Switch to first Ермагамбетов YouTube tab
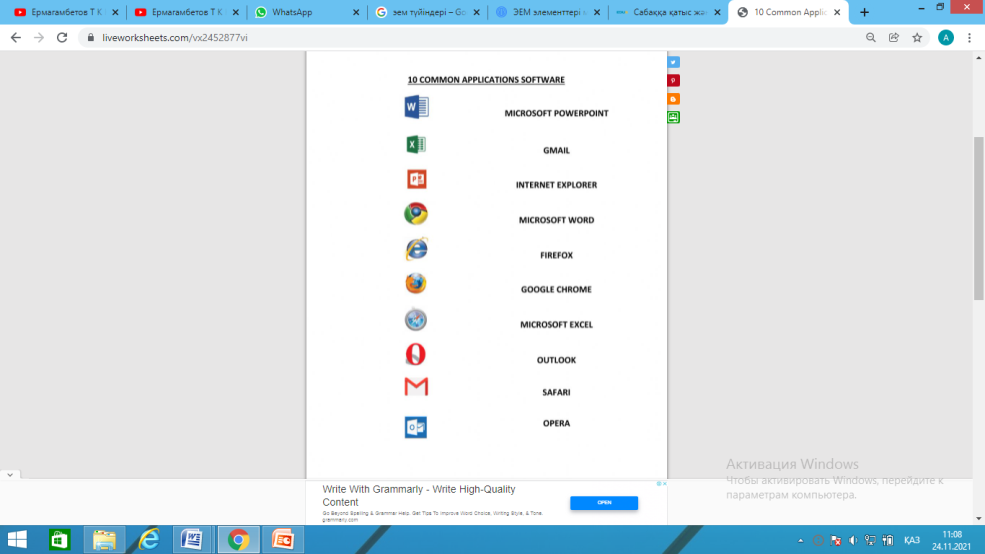This screenshot has height=554, width=985. [67, 12]
